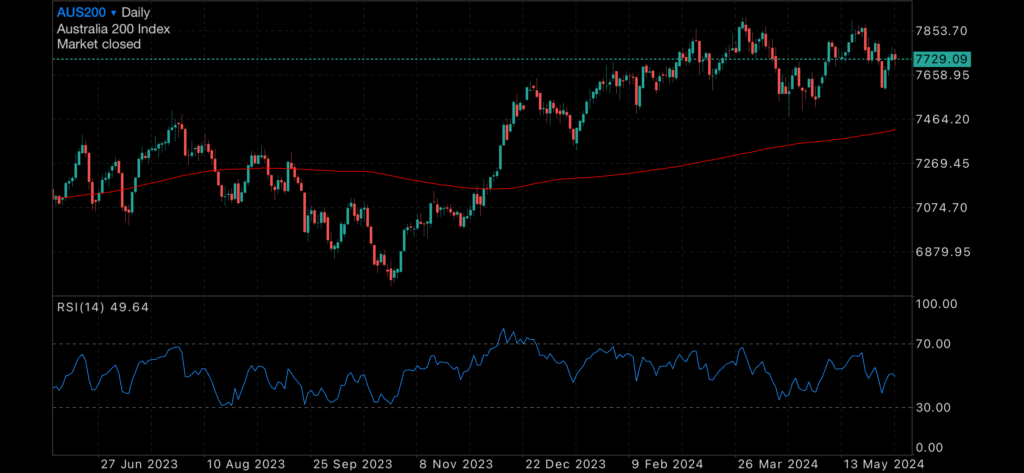This screenshot has height=473, width=1024.
Task: Click the RSI 30.00 oversold level label
Action: click(x=933, y=408)
